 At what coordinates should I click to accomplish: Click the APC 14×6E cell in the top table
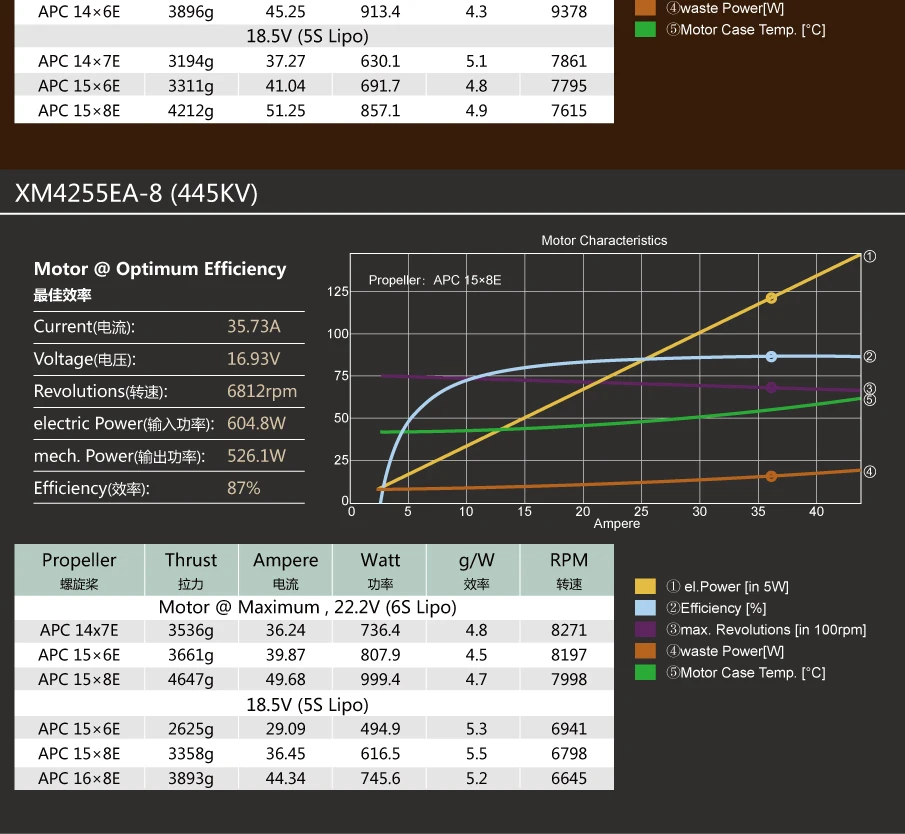point(79,12)
